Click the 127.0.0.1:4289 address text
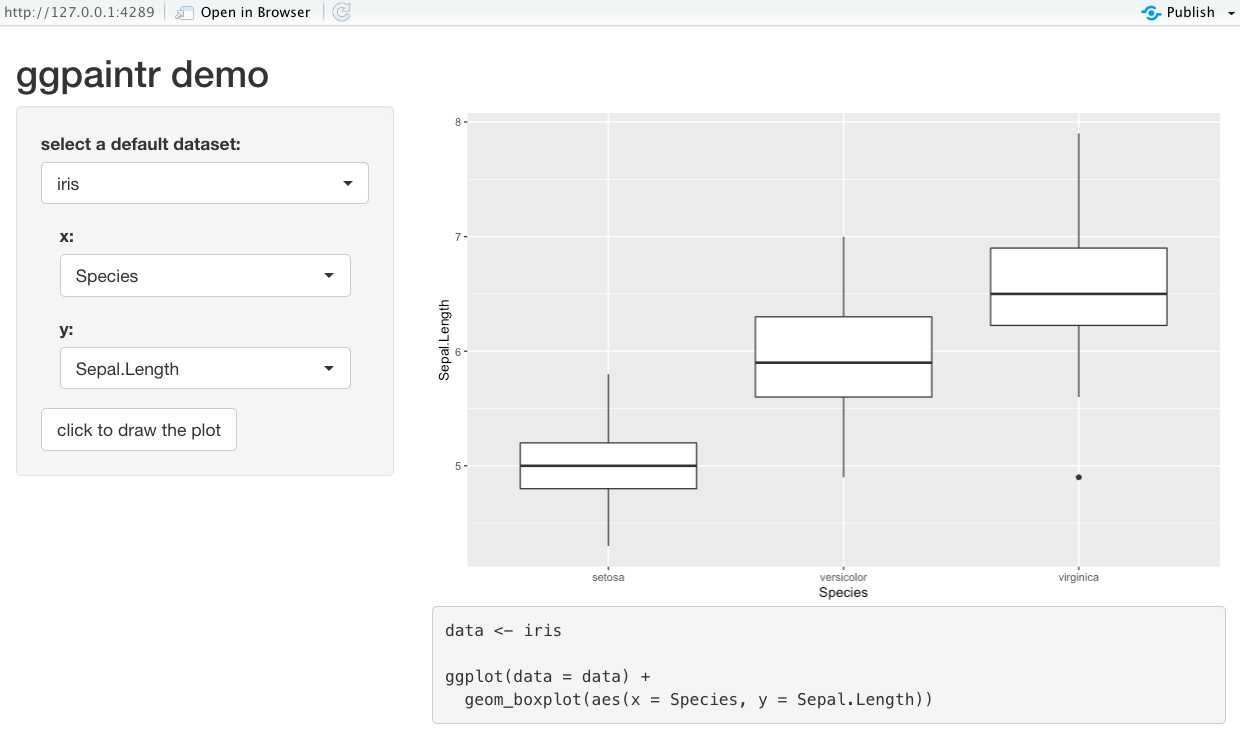The image size is (1240, 742). click(78, 13)
